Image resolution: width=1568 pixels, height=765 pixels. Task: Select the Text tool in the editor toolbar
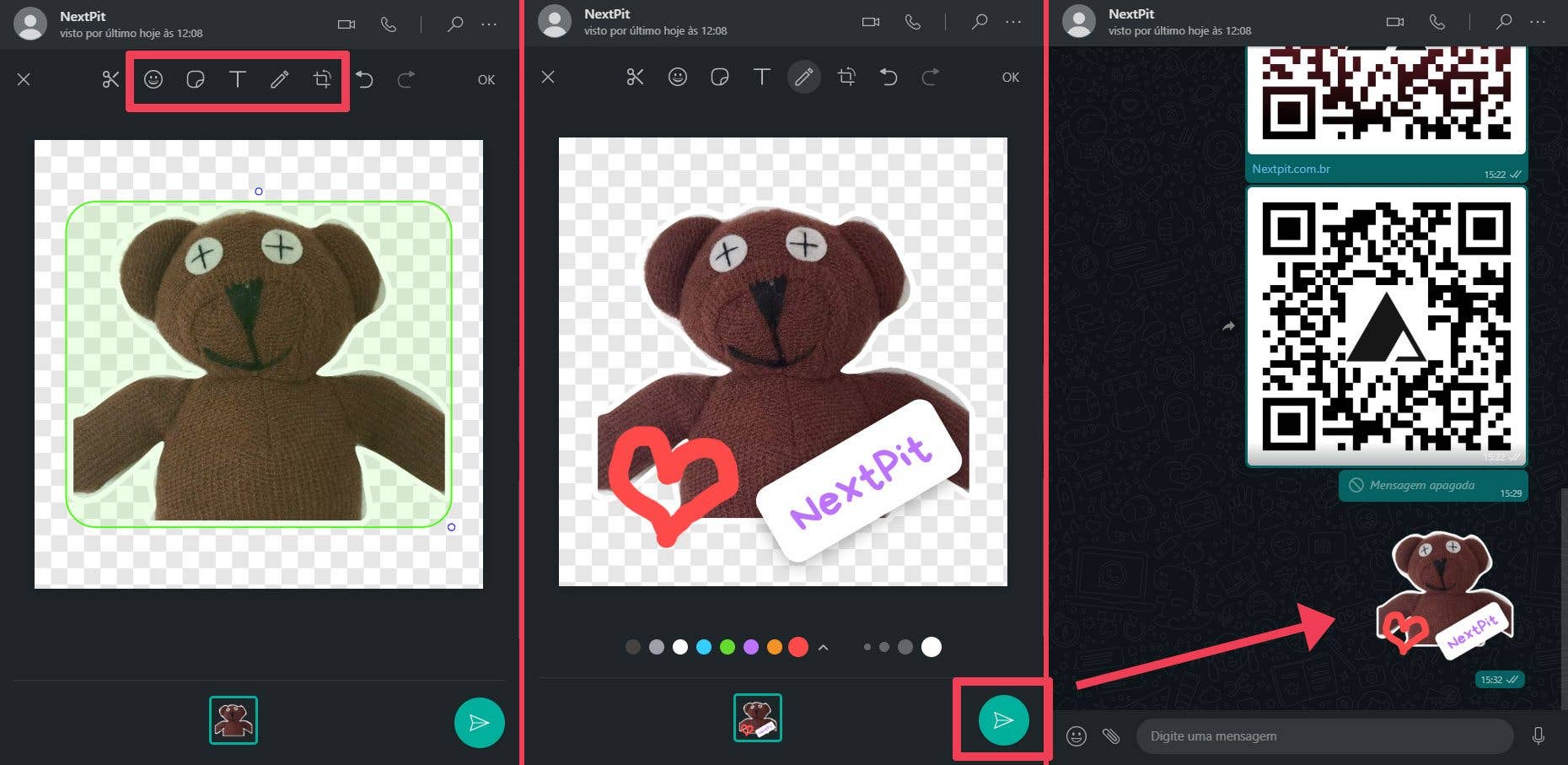238,79
